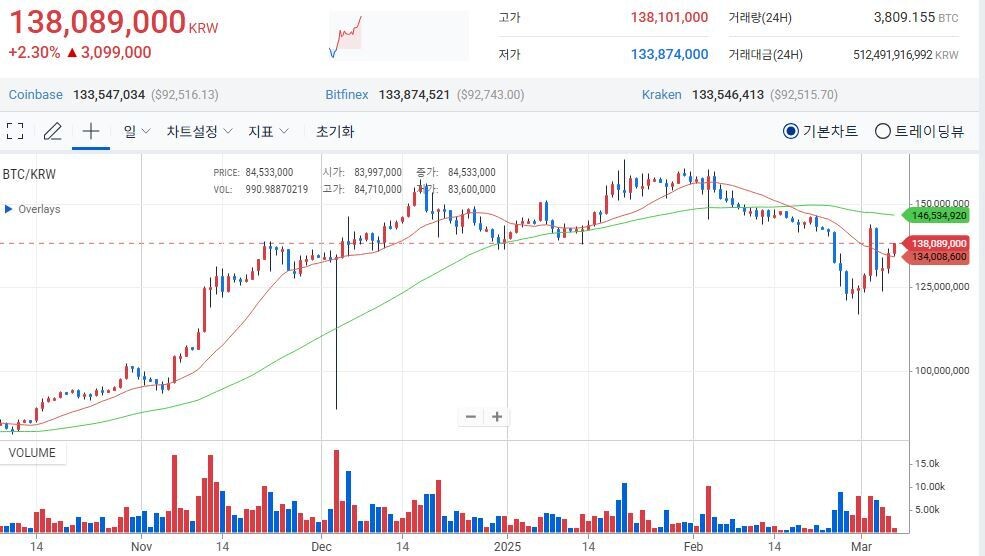Viewport: 985px width, 556px height.
Task: Zoom out chart with minus button
Action: tap(471, 417)
